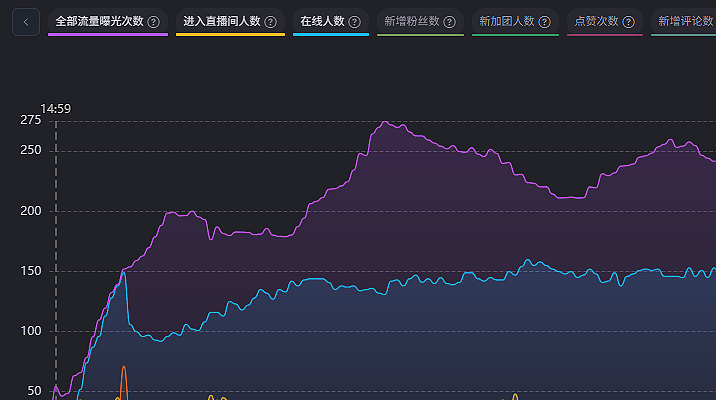The width and height of the screenshot is (716, 400).
Task: Show the 点赞次数 metric on chart
Action: click(596, 21)
